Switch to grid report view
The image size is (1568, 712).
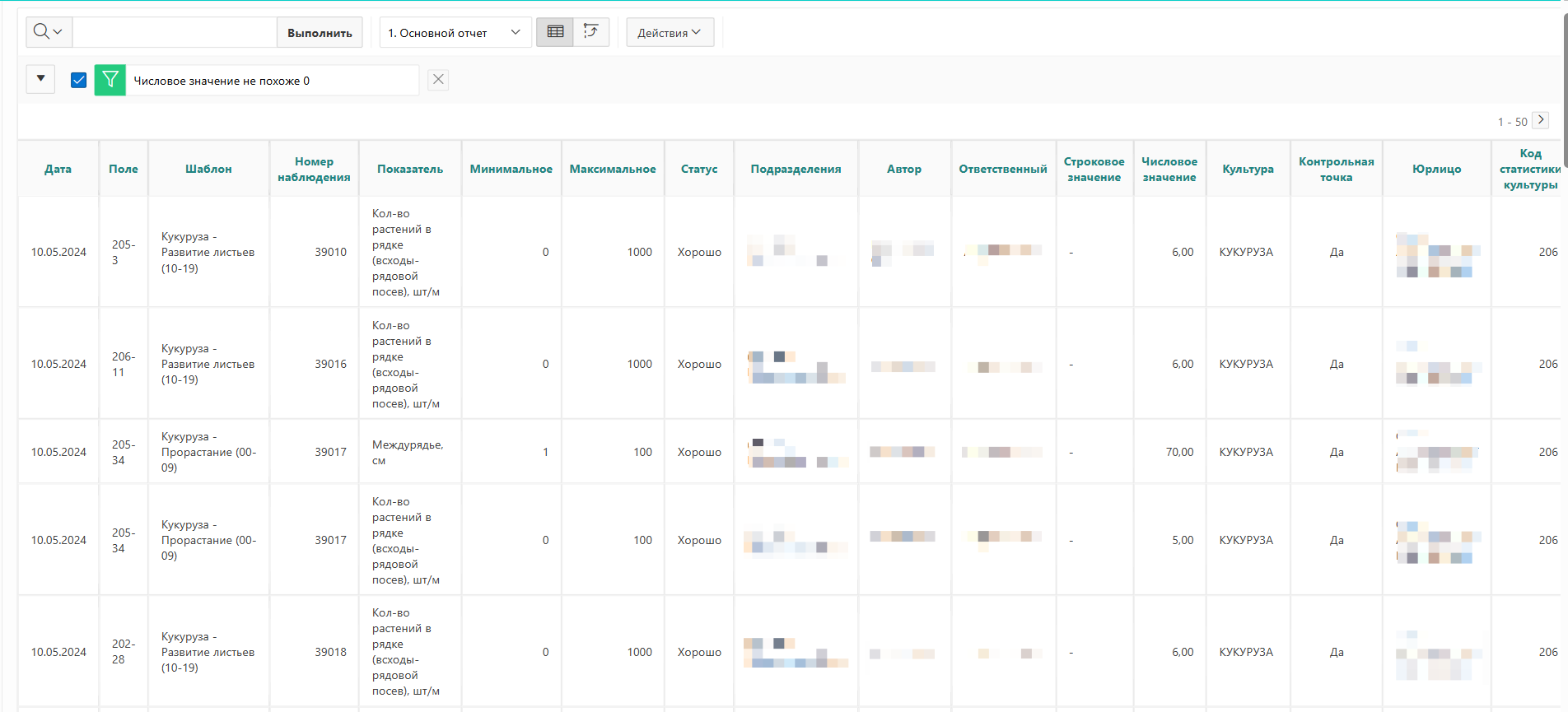point(555,32)
